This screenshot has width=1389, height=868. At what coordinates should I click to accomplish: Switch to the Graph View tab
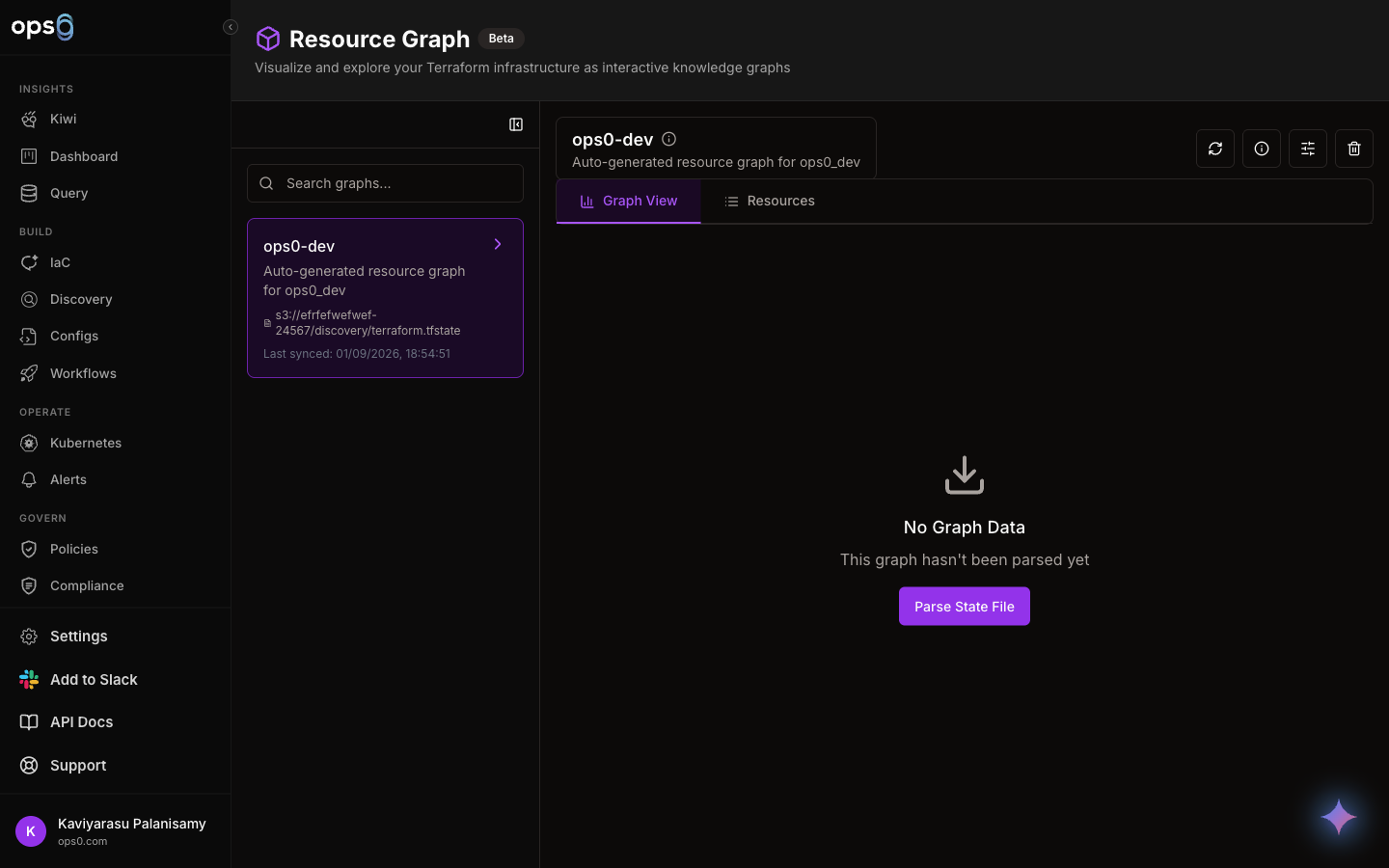[x=628, y=201]
